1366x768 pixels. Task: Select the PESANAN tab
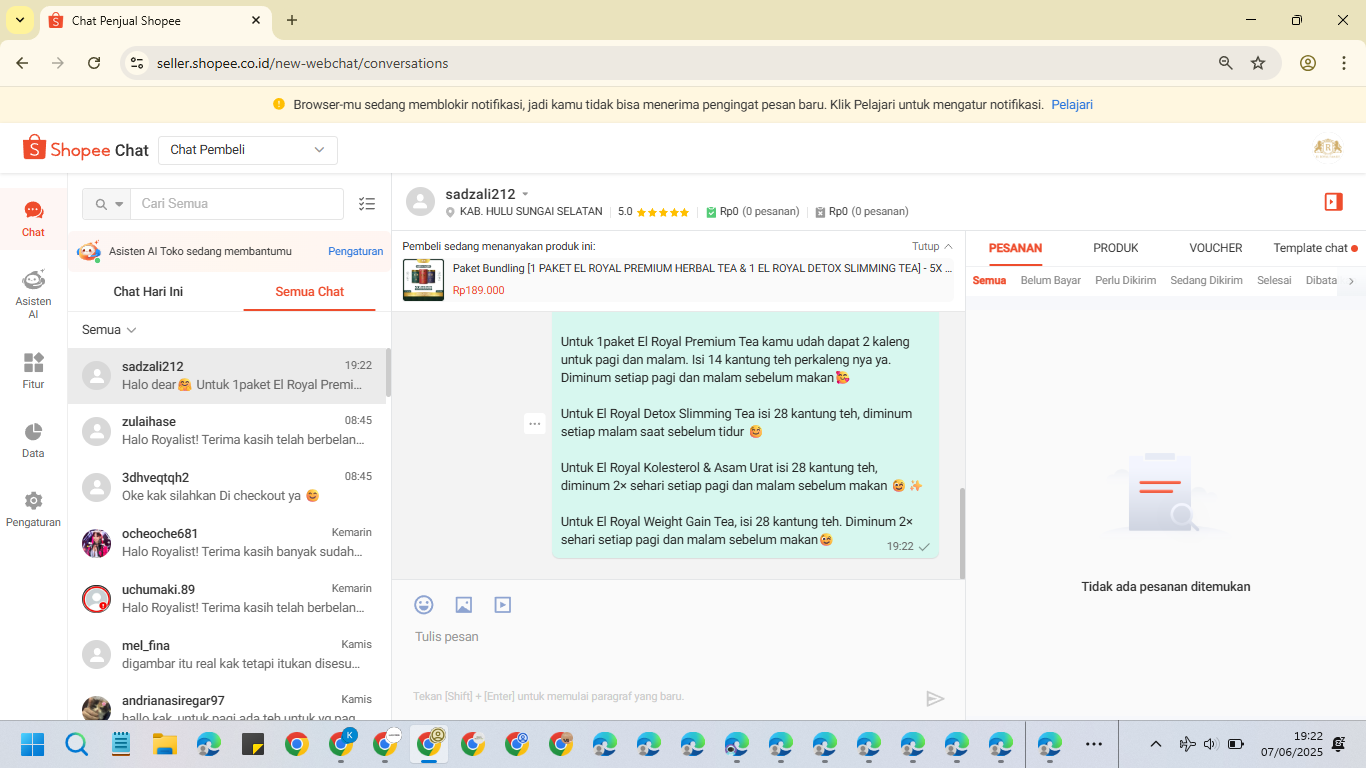tap(1016, 248)
